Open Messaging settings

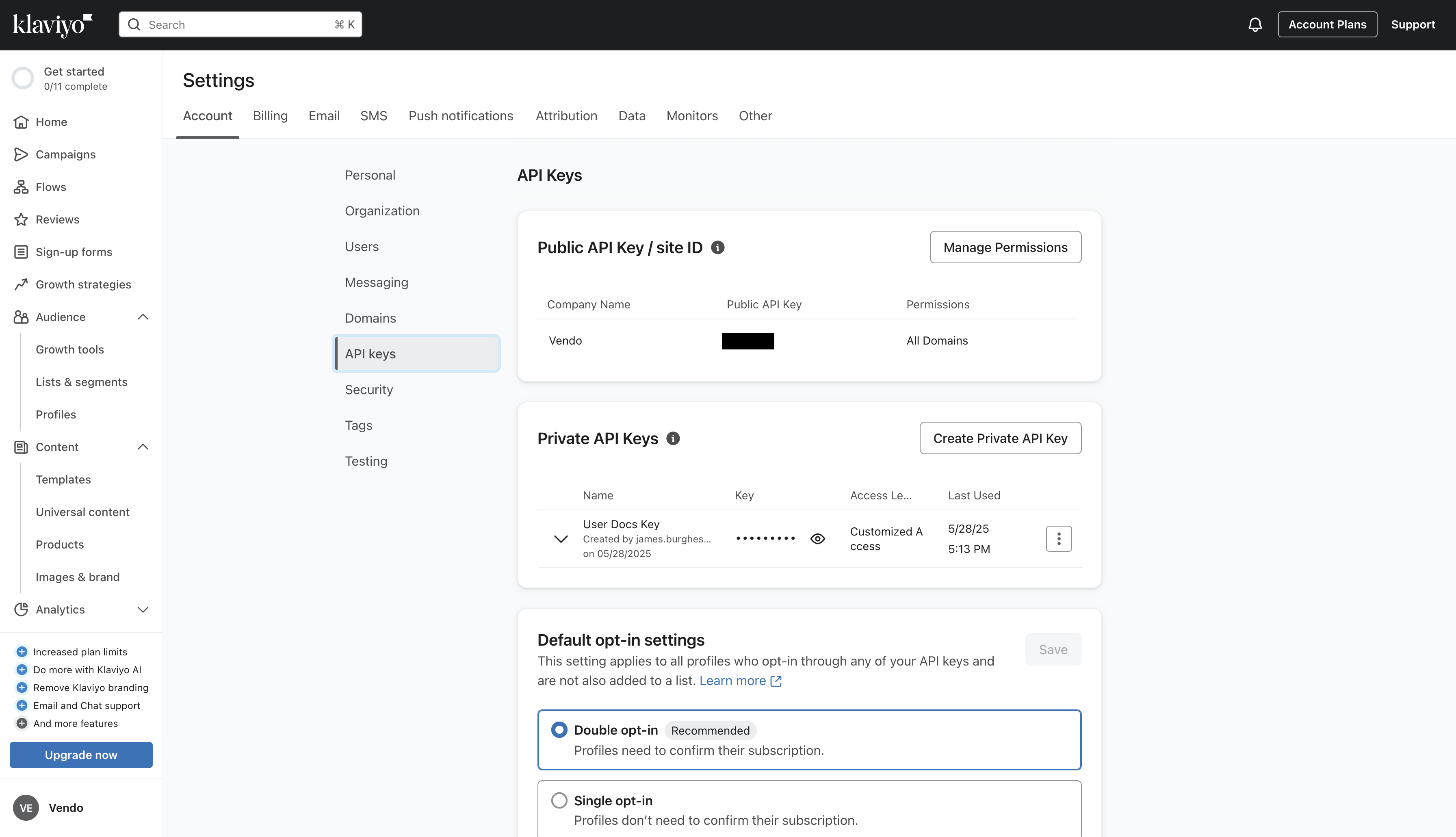point(376,282)
